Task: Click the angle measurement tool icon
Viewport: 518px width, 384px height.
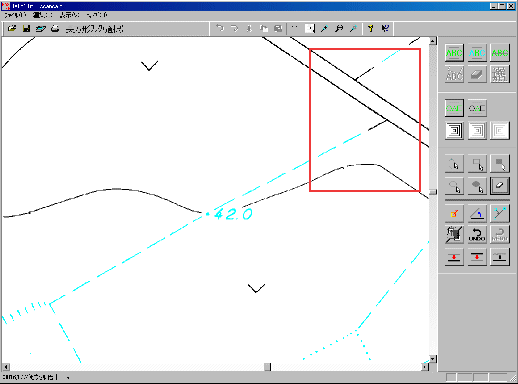Action: 477,213
